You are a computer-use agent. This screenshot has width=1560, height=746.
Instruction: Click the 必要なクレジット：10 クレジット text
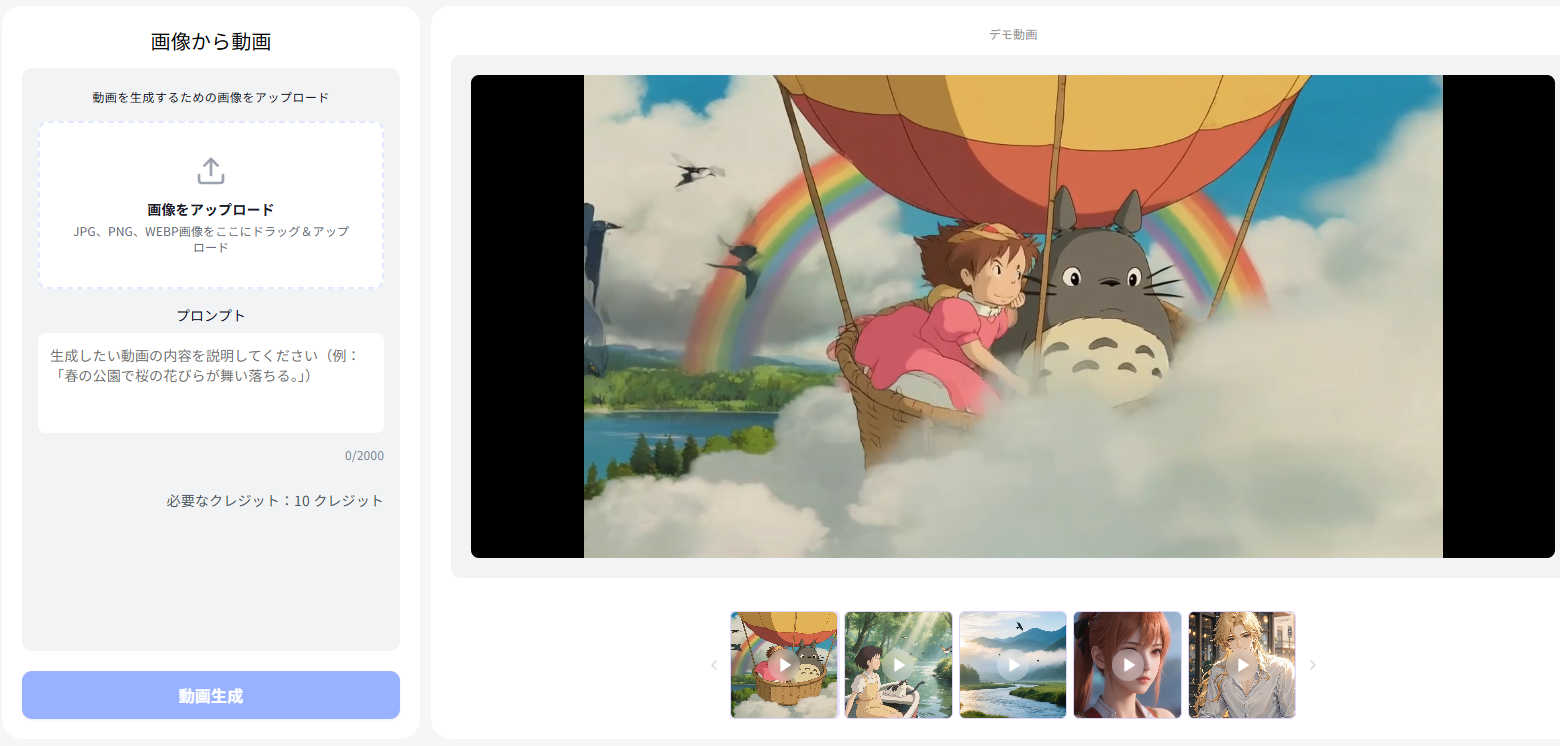pyautogui.click(x=275, y=501)
